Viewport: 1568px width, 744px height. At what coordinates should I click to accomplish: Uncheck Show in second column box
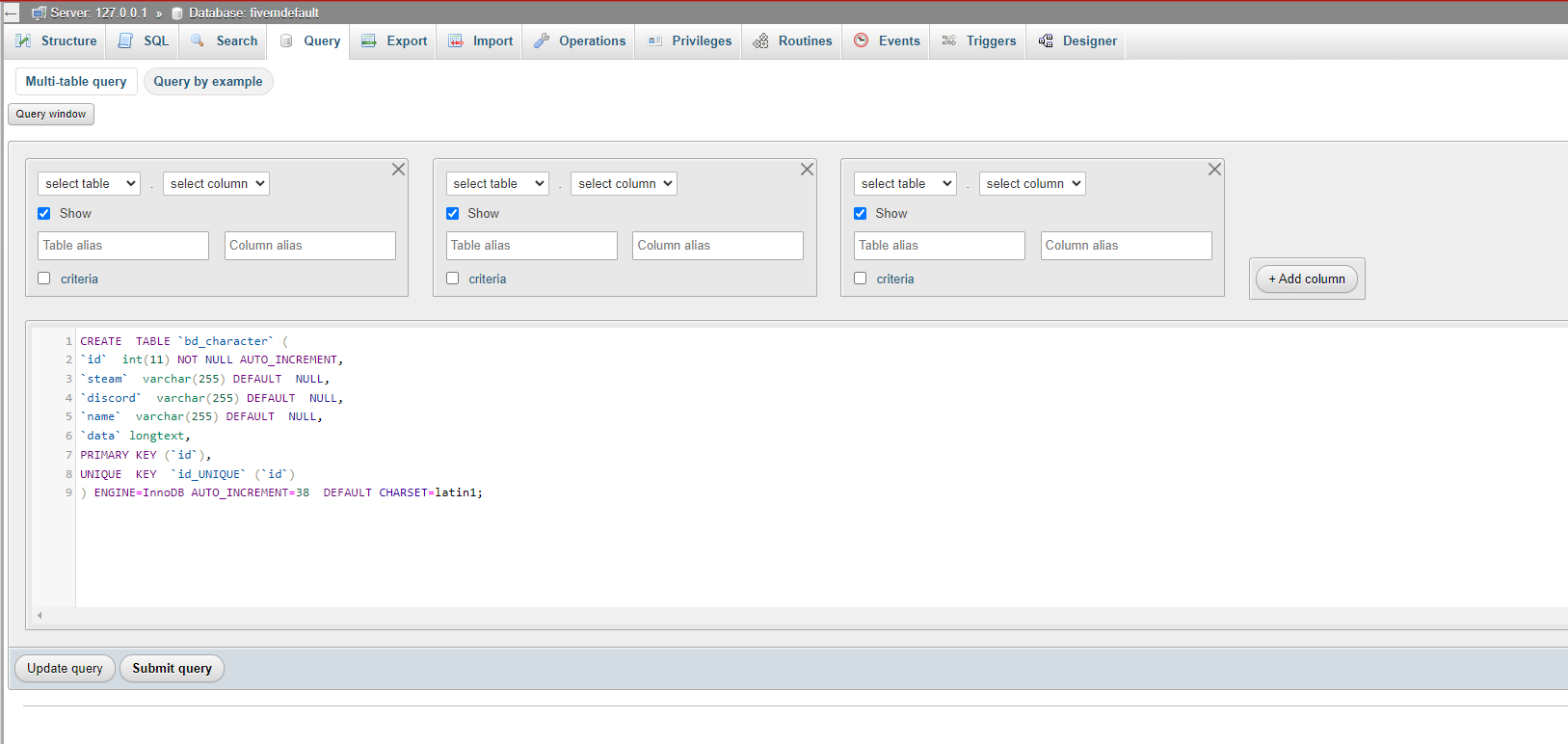453,213
